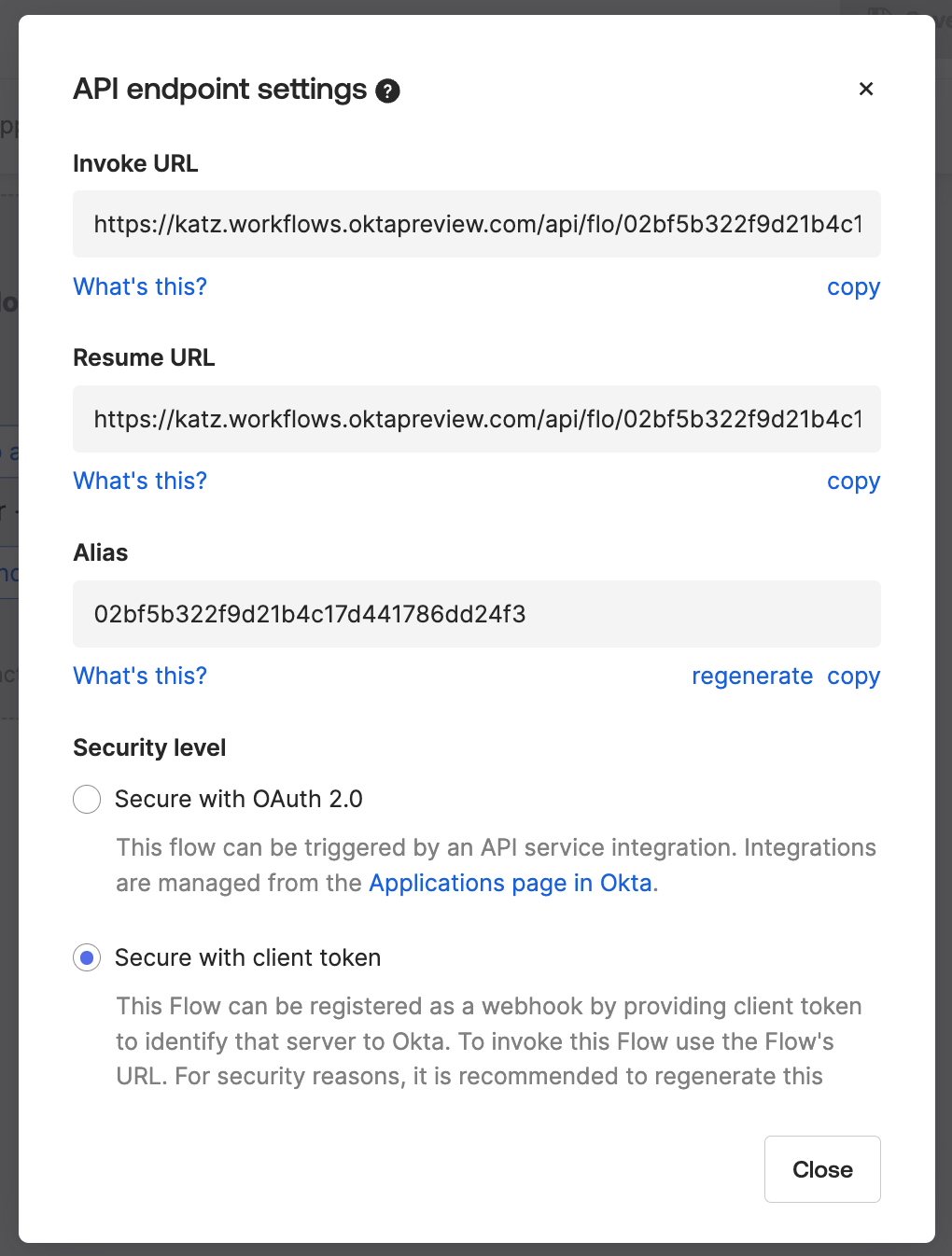Copy the Alias value
The image size is (952, 1256).
click(852, 676)
